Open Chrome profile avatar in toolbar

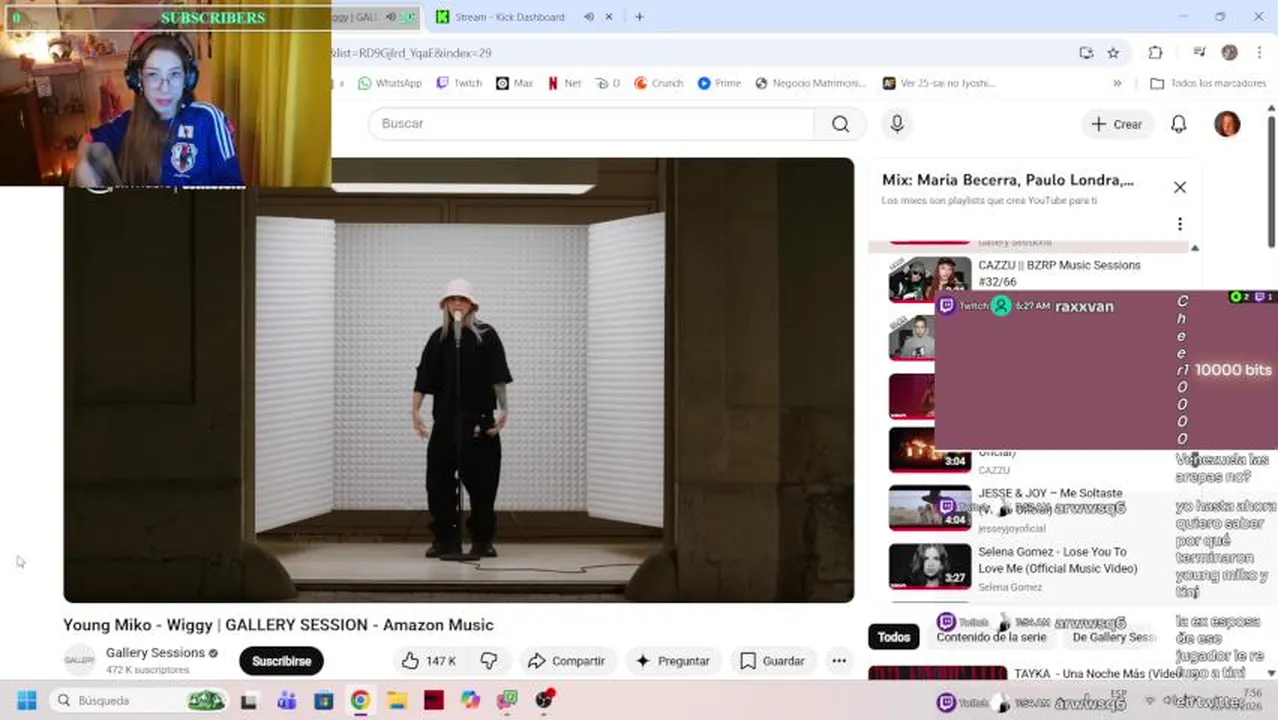tap(1230, 53)
